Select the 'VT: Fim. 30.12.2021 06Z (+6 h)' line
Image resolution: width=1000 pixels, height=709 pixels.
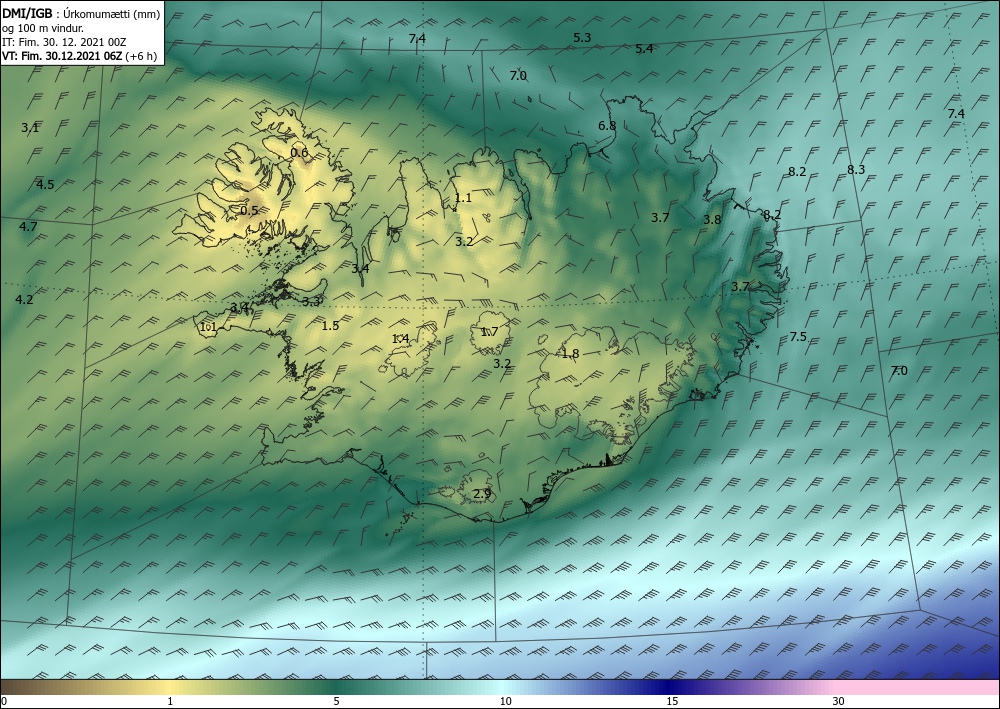point(80,56)
